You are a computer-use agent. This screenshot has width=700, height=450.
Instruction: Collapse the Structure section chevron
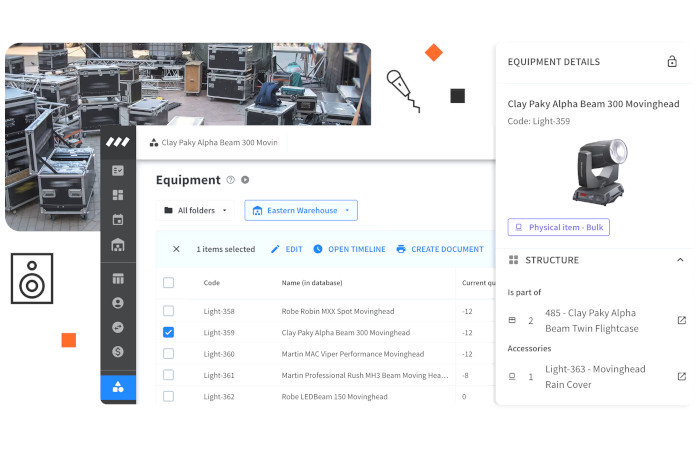680,260
